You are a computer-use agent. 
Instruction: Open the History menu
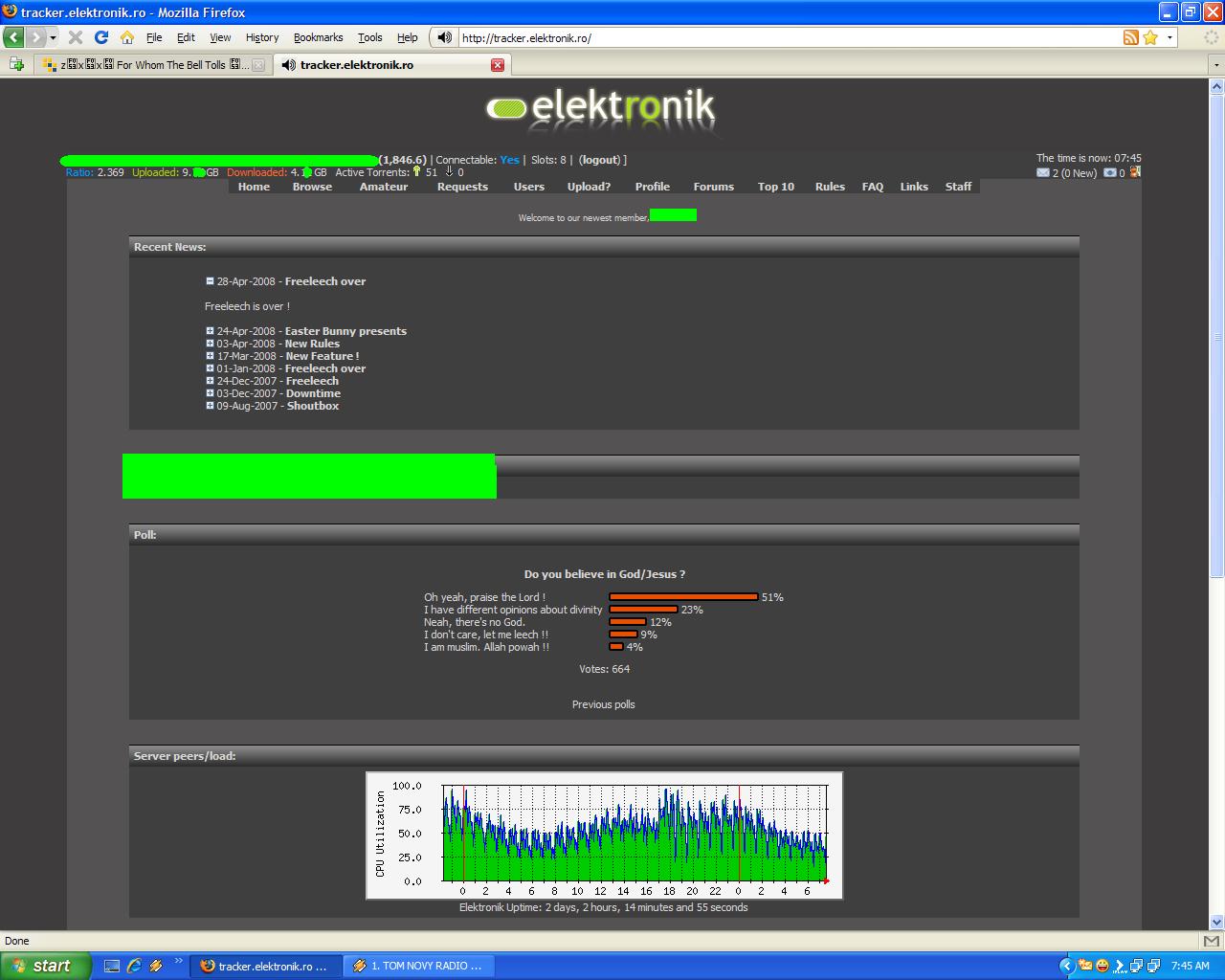pos(262,37)
